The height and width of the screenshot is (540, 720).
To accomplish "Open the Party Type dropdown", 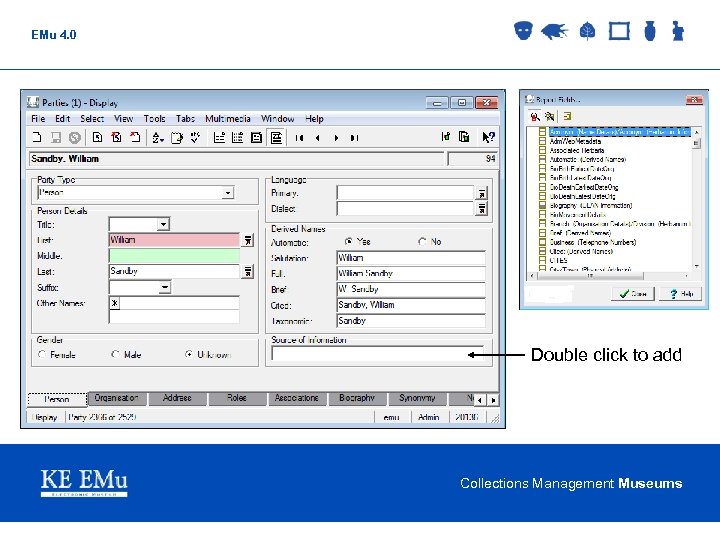I will (228, 193).
